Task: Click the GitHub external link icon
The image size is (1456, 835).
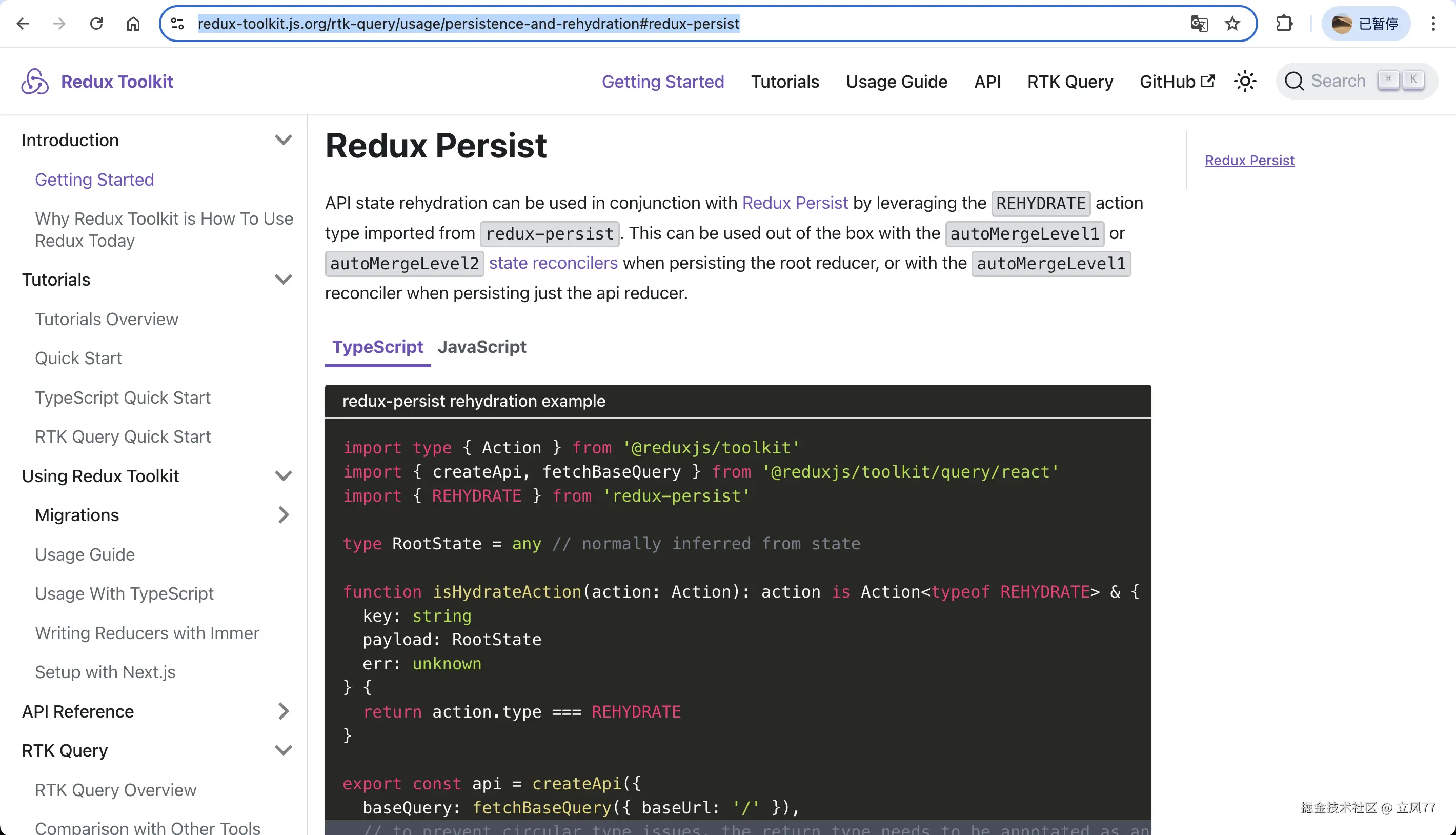Action: coord(1208,81)
